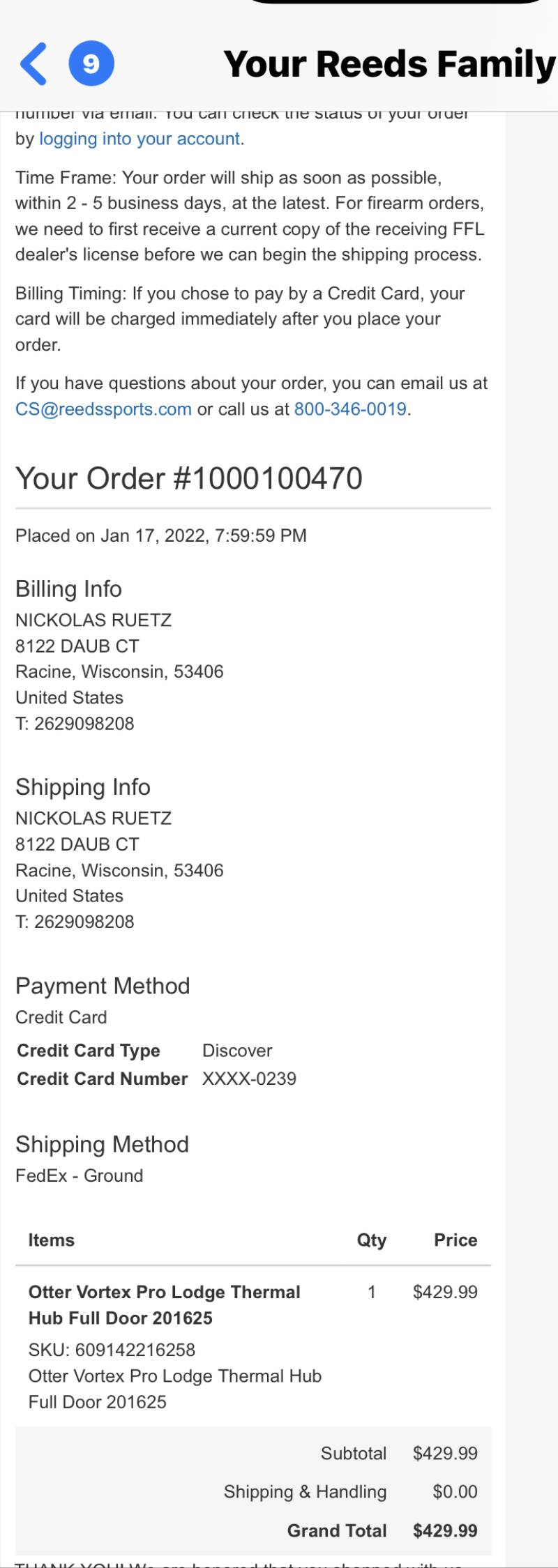The width and height of the screenshot is (558, 1568).
Task: Call the 800-346-0019 phone link
Action: [x=350, y=409]
